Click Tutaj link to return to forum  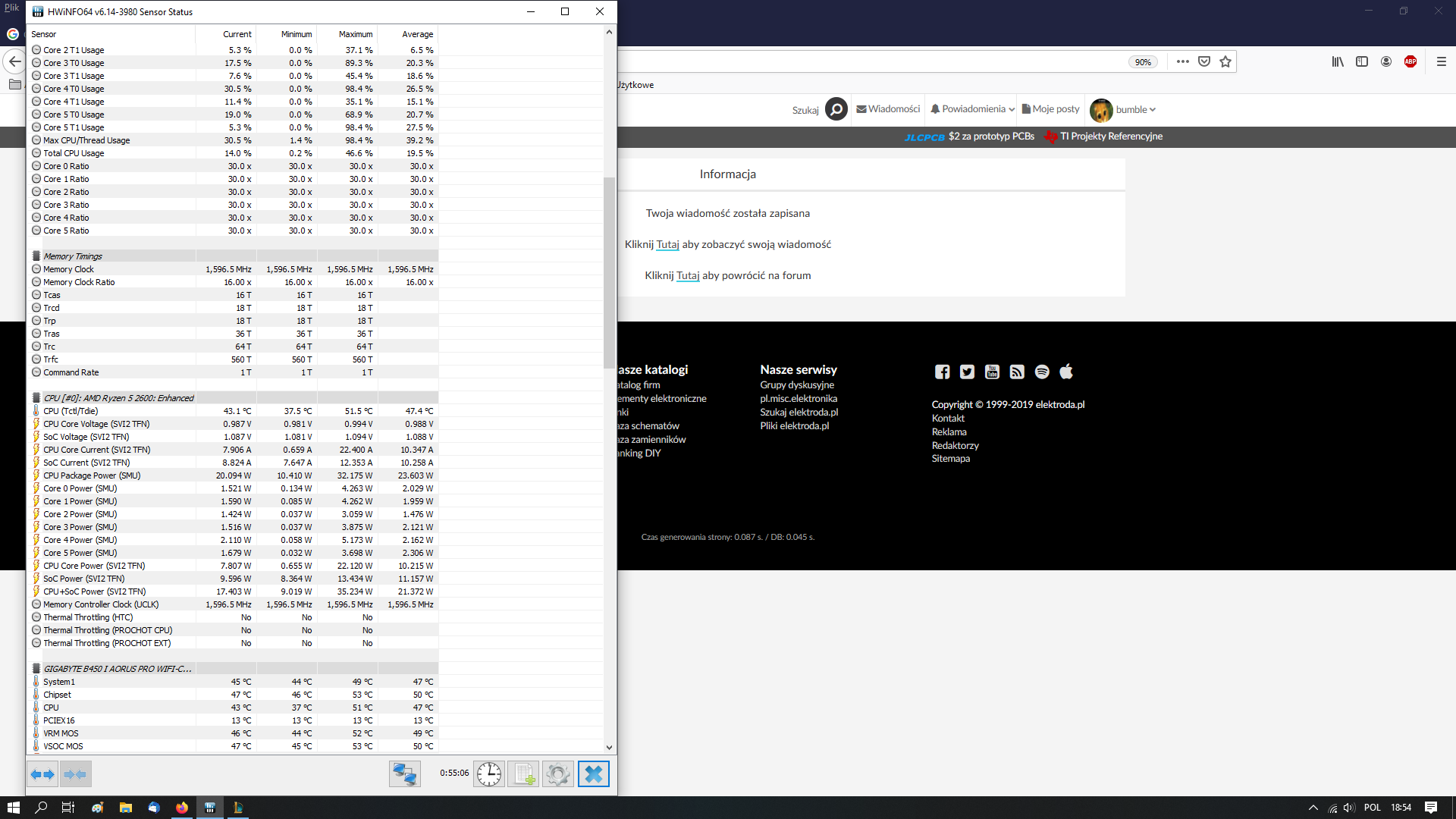[688, 275]
